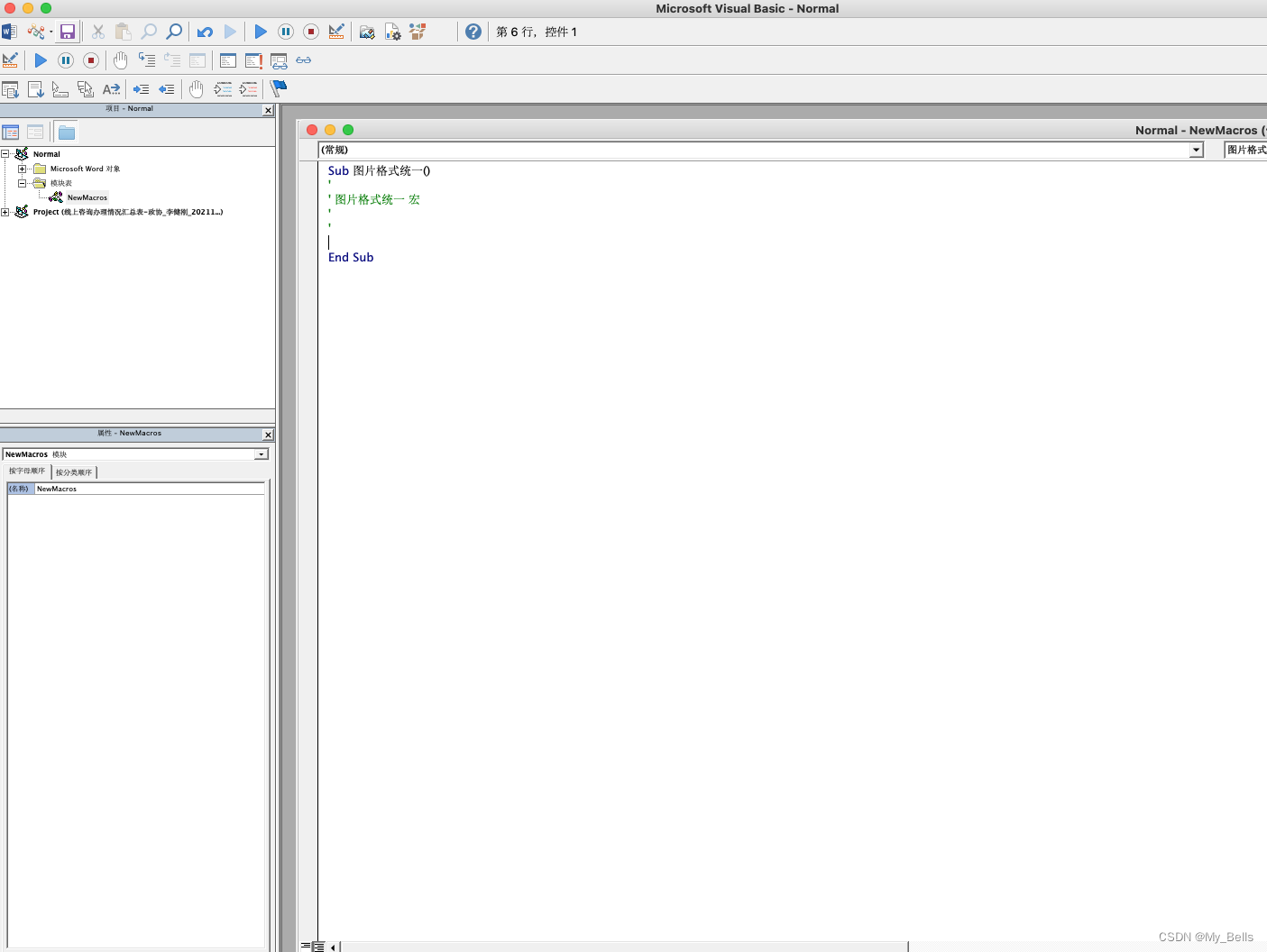This screenshot has height=952, width=1267.
Task: Reset execution with Standard toolbar stop icon
Action: click(311, 32)
